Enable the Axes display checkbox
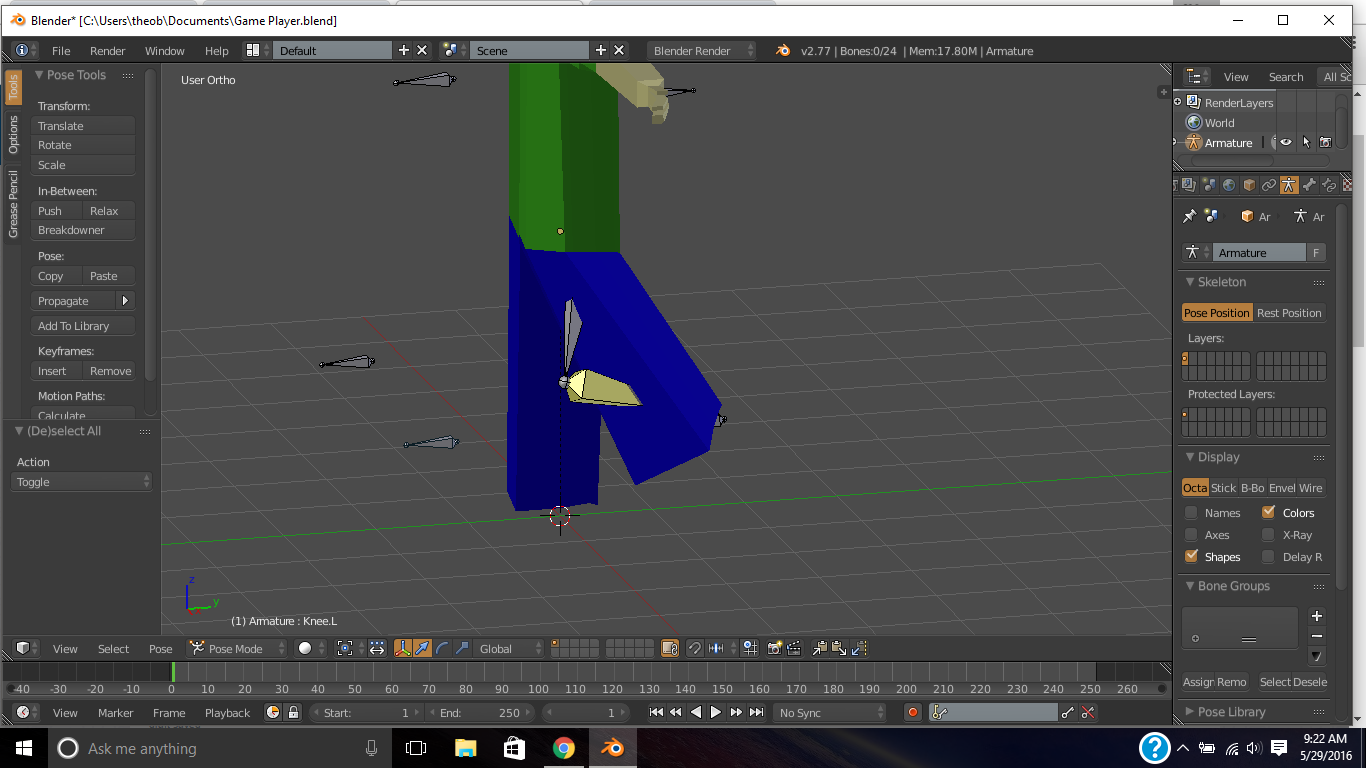This screenshot has height=768, width=1366. [x=1191, y=534]
